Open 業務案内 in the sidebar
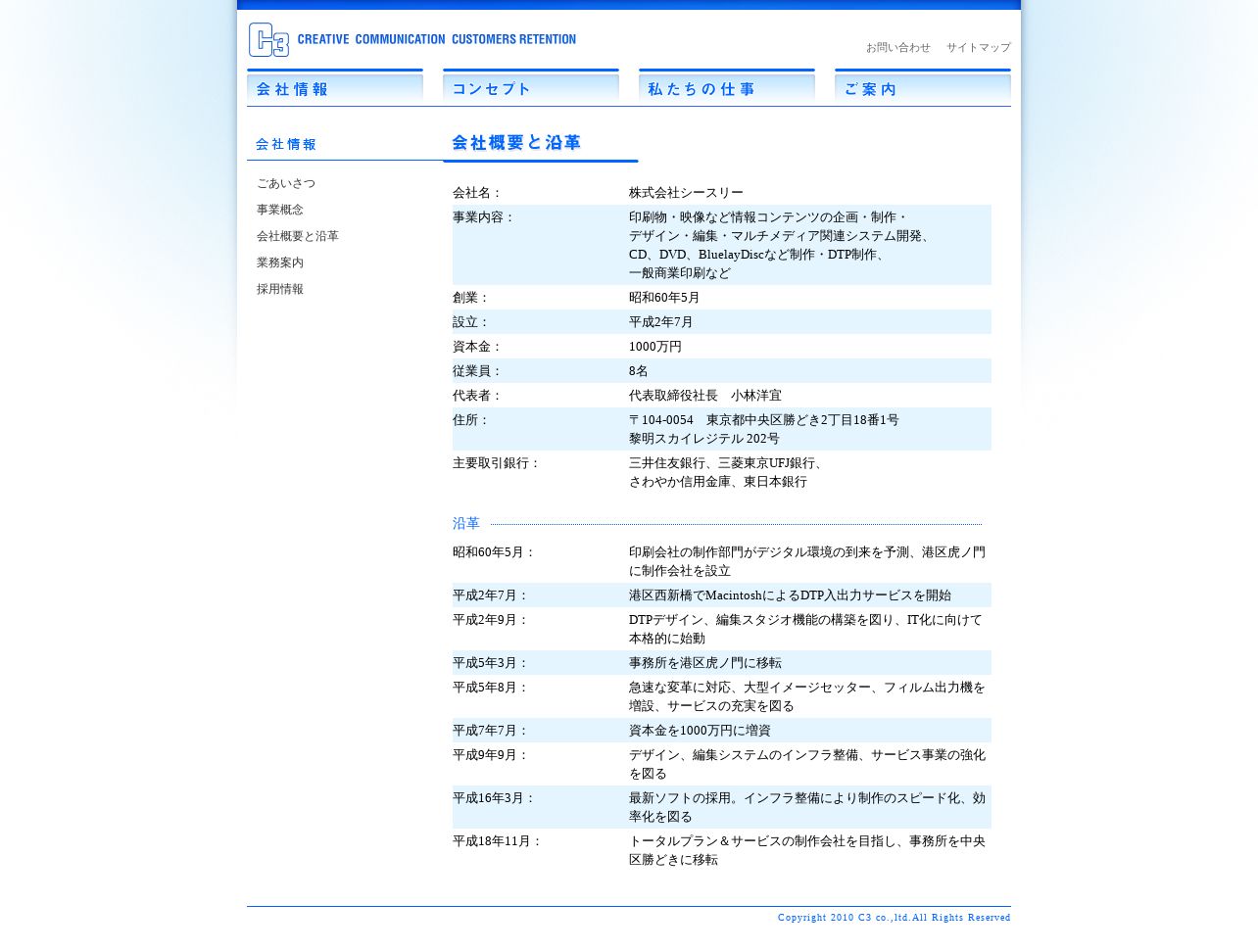Screen dimensions: 1258x952 [280, 262]
